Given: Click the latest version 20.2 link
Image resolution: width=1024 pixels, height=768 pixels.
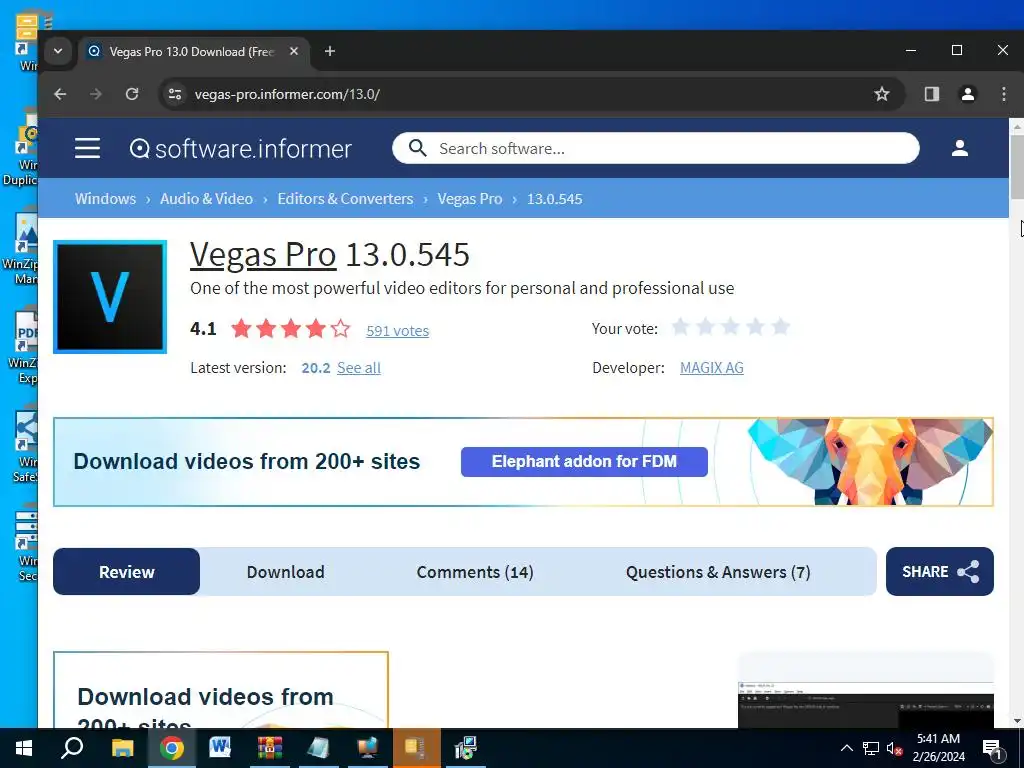Looking at the screenshot, I should [x=315, y=368].
